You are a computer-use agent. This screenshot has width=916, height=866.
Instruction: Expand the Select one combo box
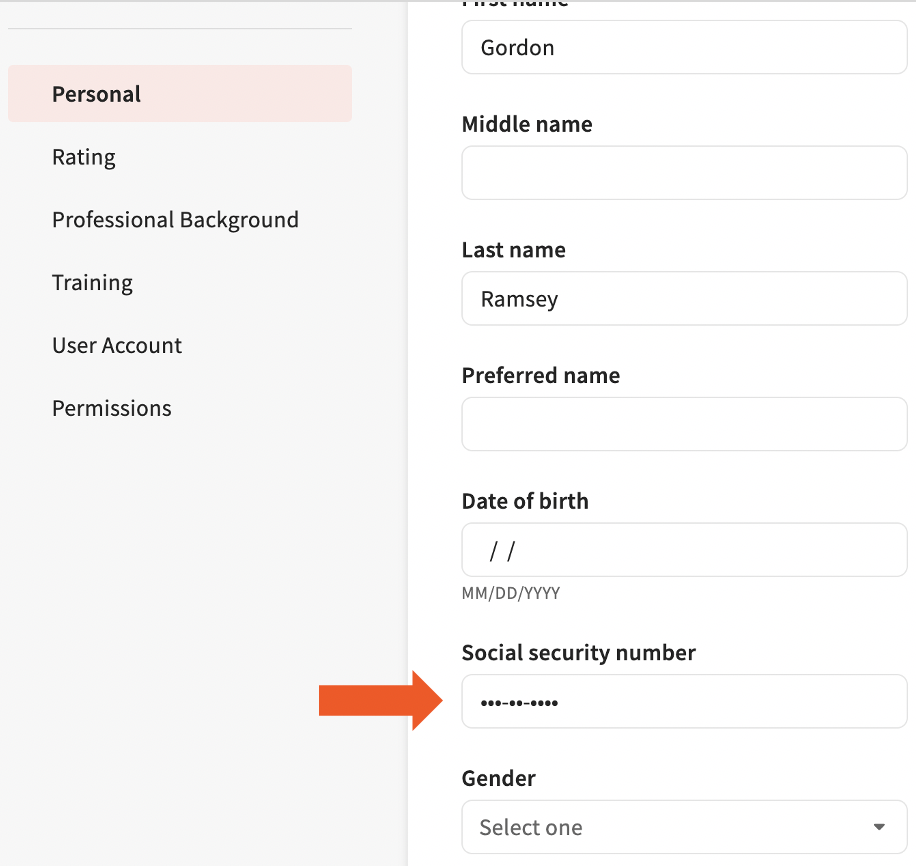[684, 827]
